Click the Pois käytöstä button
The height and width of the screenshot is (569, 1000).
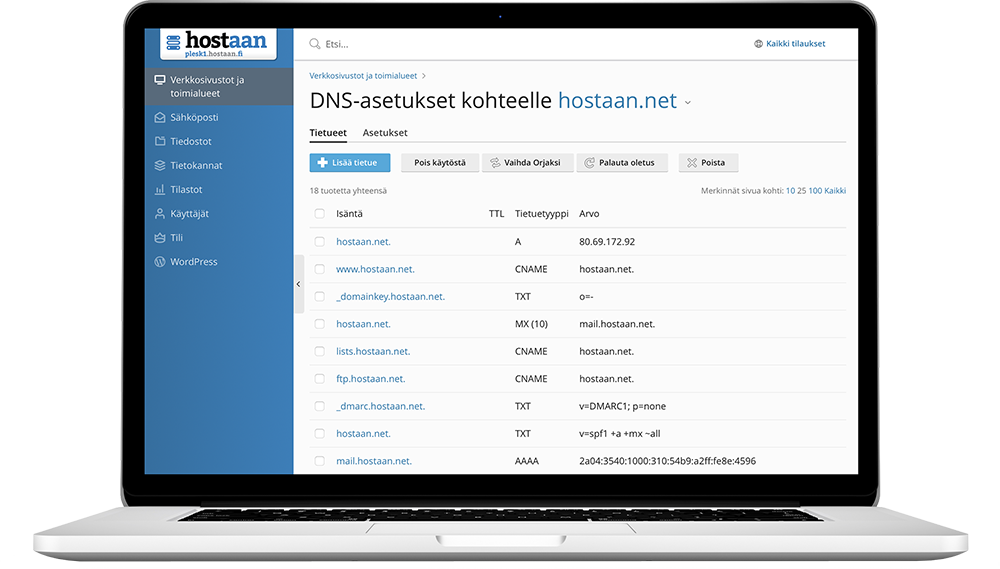click(x=439, y=163)
